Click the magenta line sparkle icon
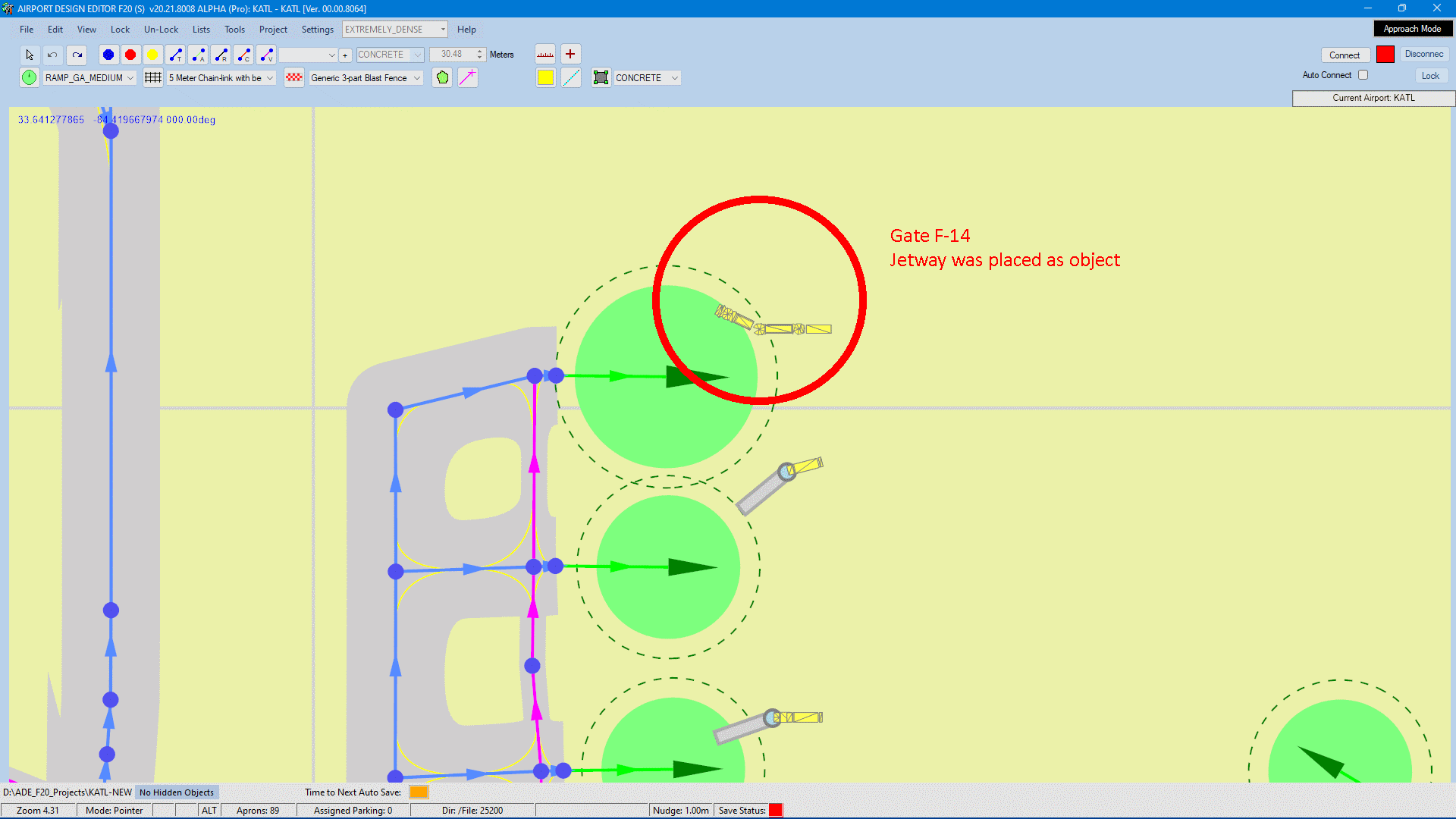 click(x=468, y=77)
